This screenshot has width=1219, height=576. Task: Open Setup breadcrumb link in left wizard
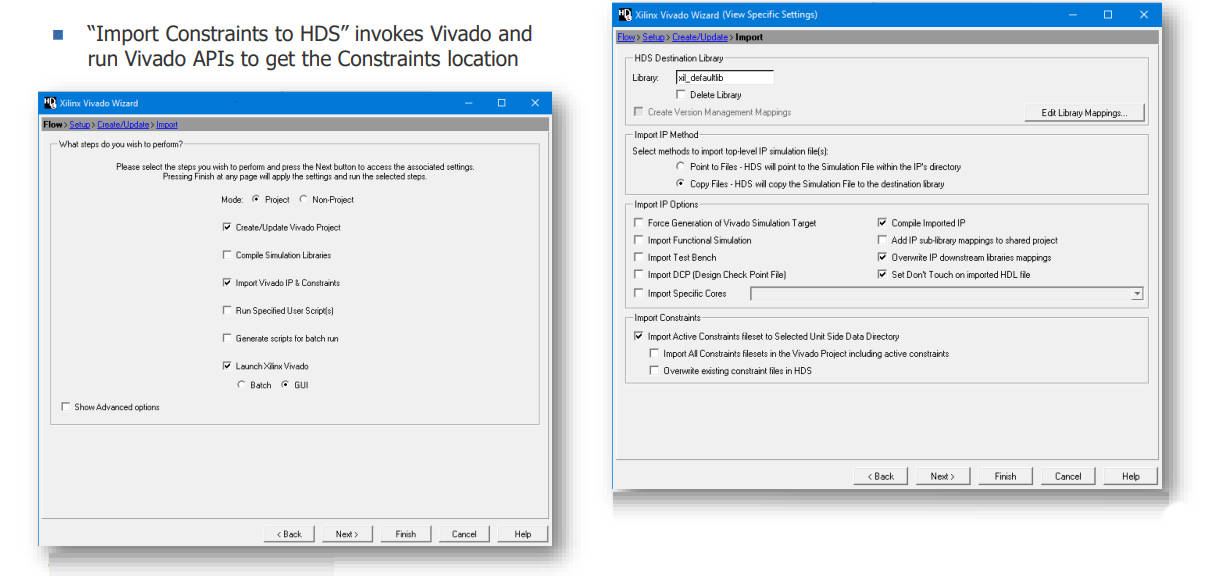coord(80,125)
